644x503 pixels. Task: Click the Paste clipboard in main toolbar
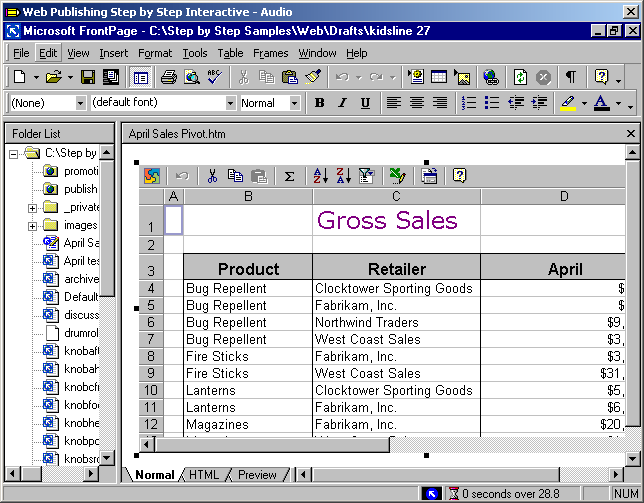tap(290, 77)
